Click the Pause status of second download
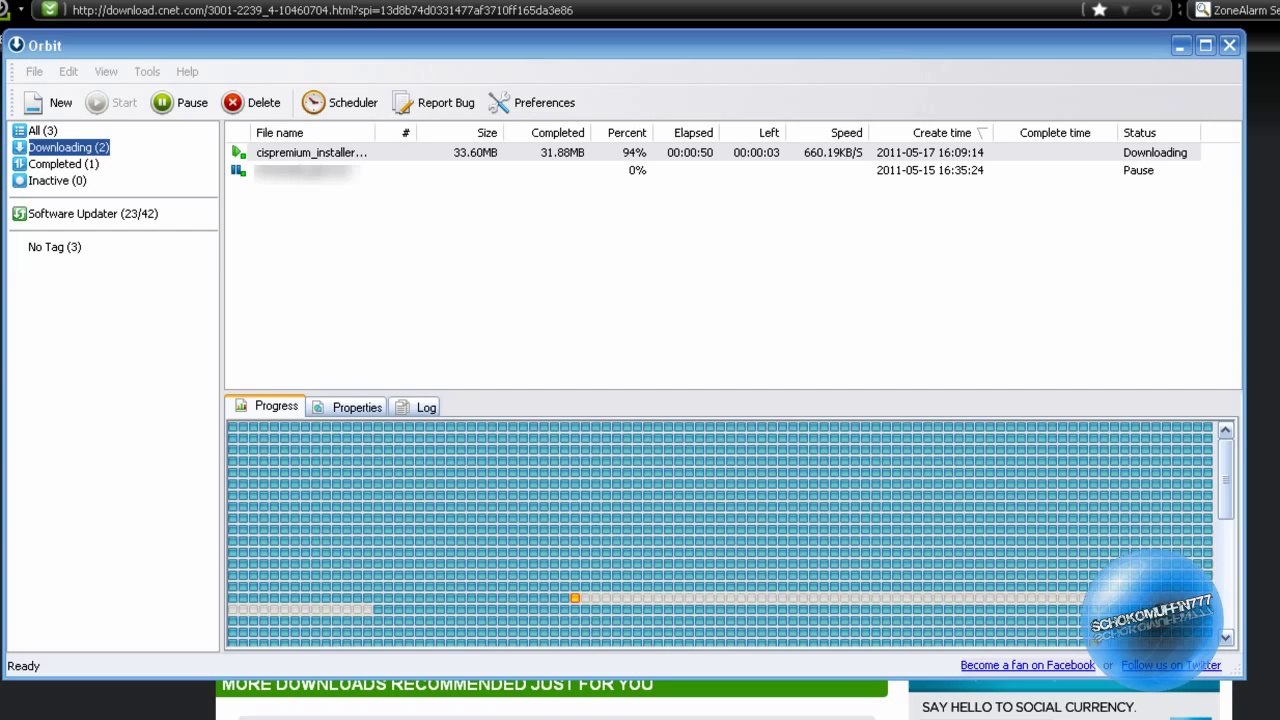 (x=1138, y=171)
